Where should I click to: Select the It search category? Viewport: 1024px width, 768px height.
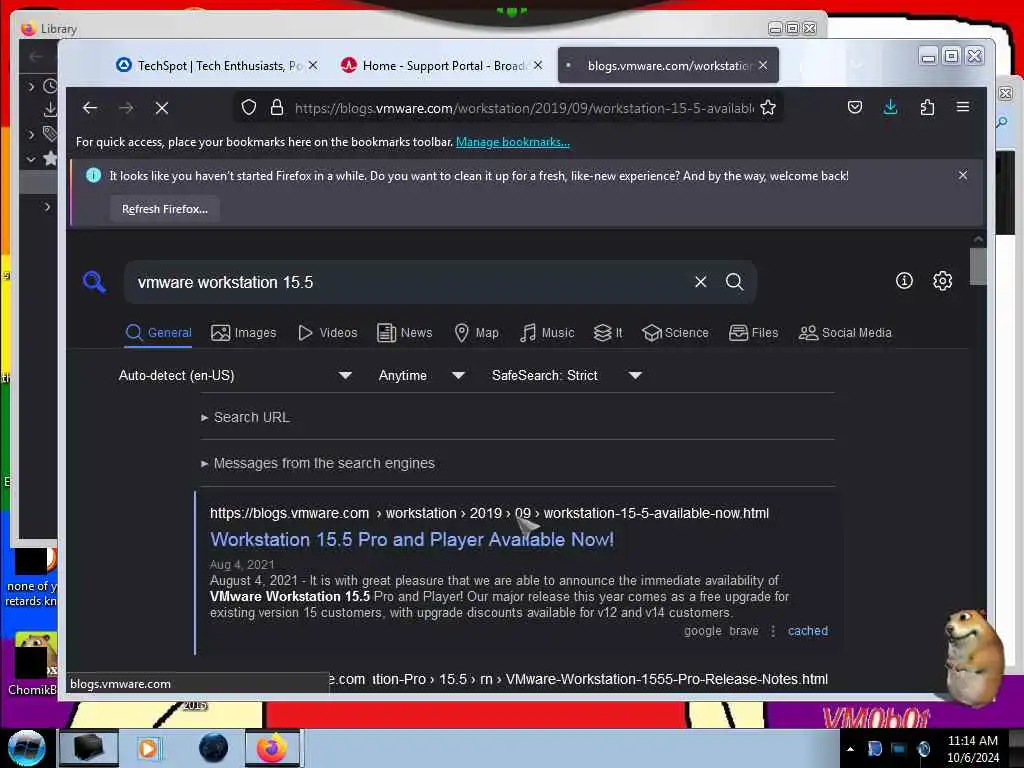click(607, 333)
